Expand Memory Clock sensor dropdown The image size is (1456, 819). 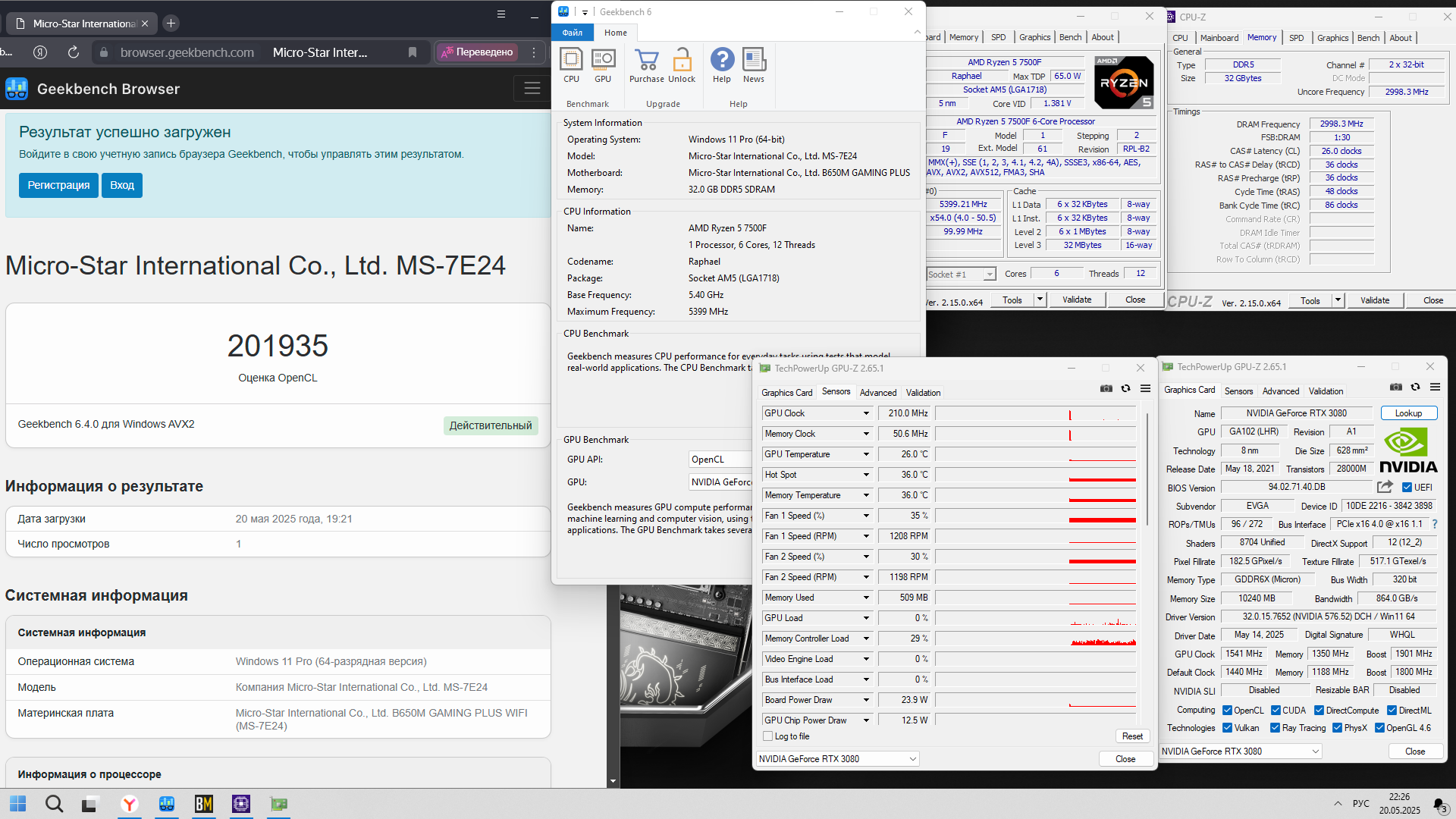[x=866, y=434]
